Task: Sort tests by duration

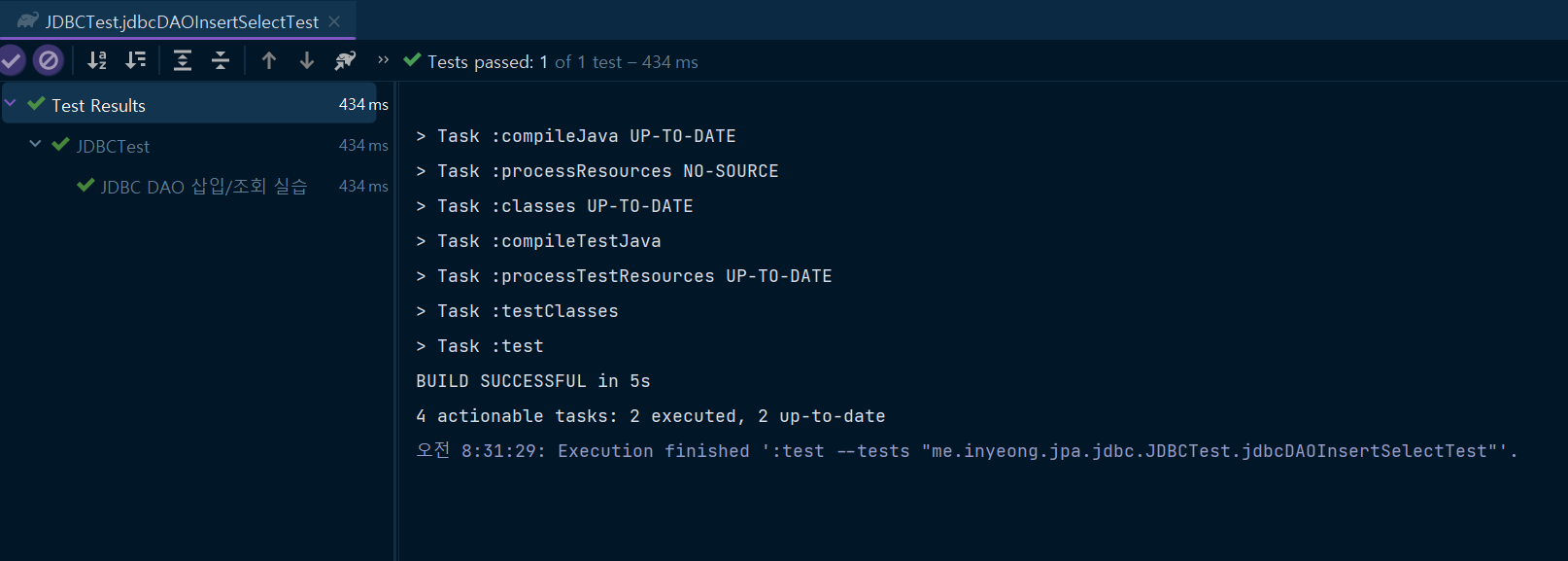Action: click(x=136, y=60)
